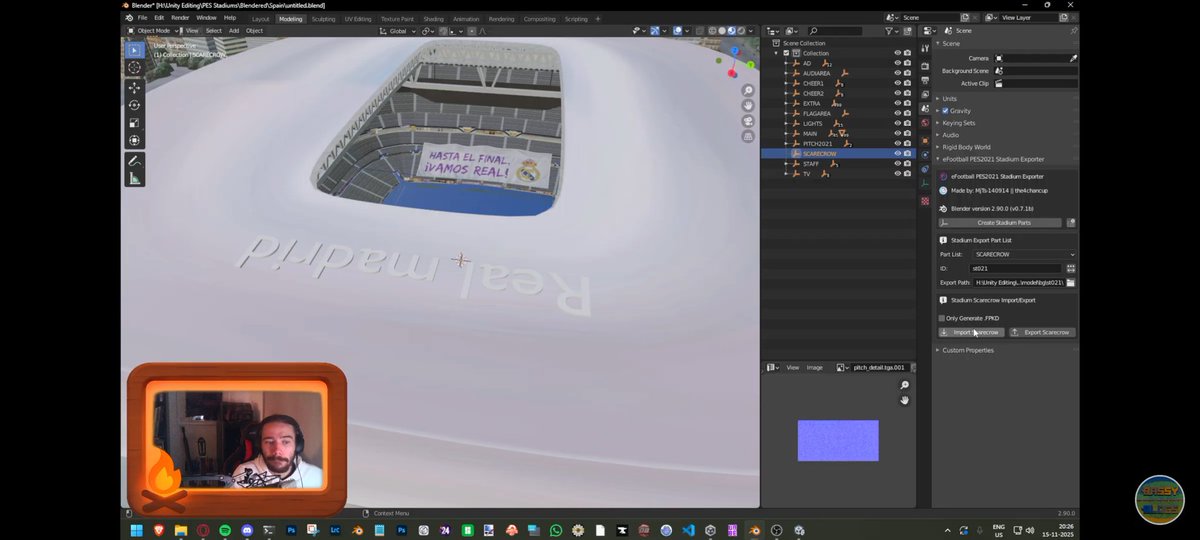Hide the LIGHTS collection with eye icon
The width and height of the screenshot is (1200, 540).
coord(897,123)
